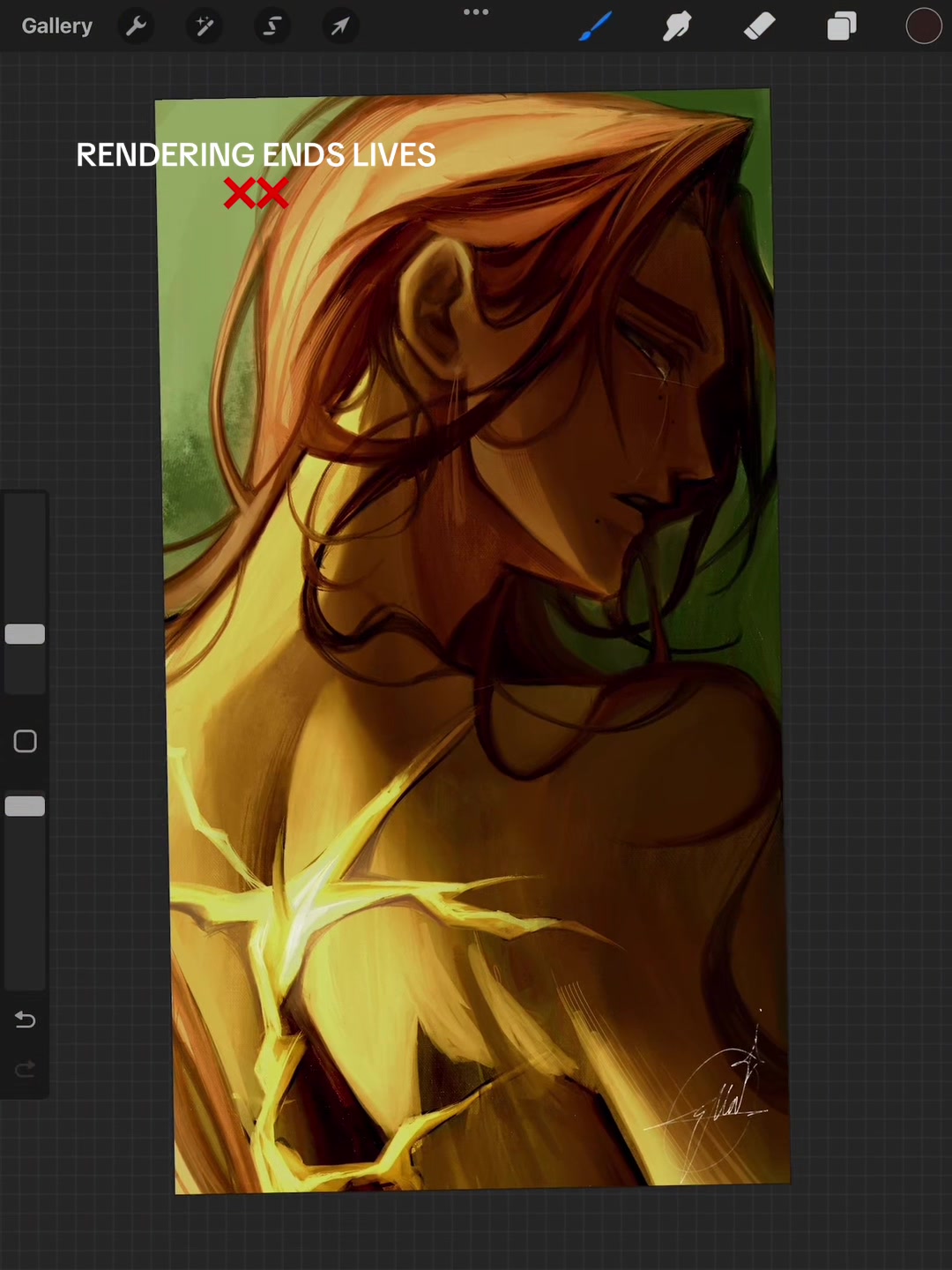Open the Actions wrench menu
This screenshot has height=1270, width=952.
(136, 26)
